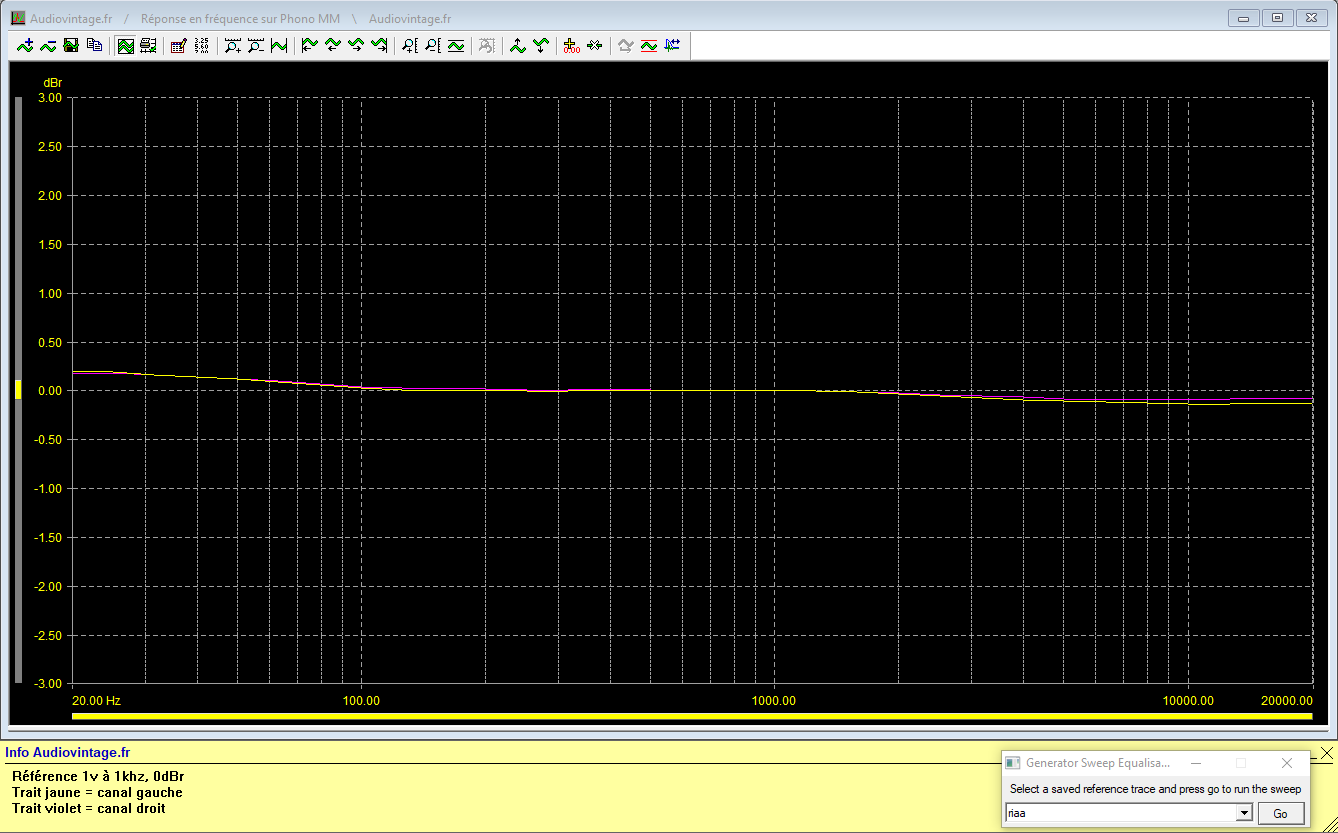
Task: Click the '20000.00' frequency axis label
Action: 1286,700
